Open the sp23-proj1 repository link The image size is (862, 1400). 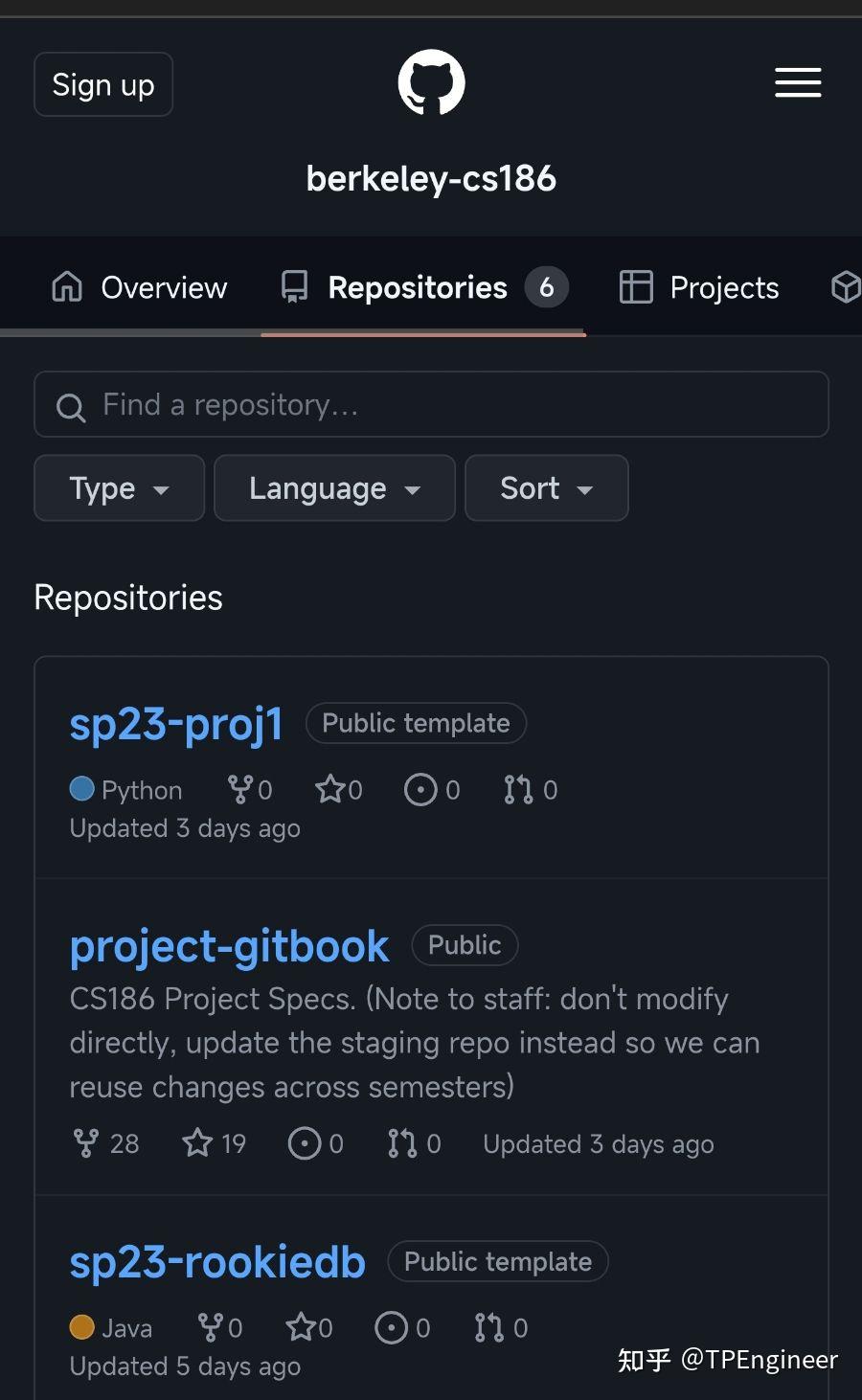176,724
